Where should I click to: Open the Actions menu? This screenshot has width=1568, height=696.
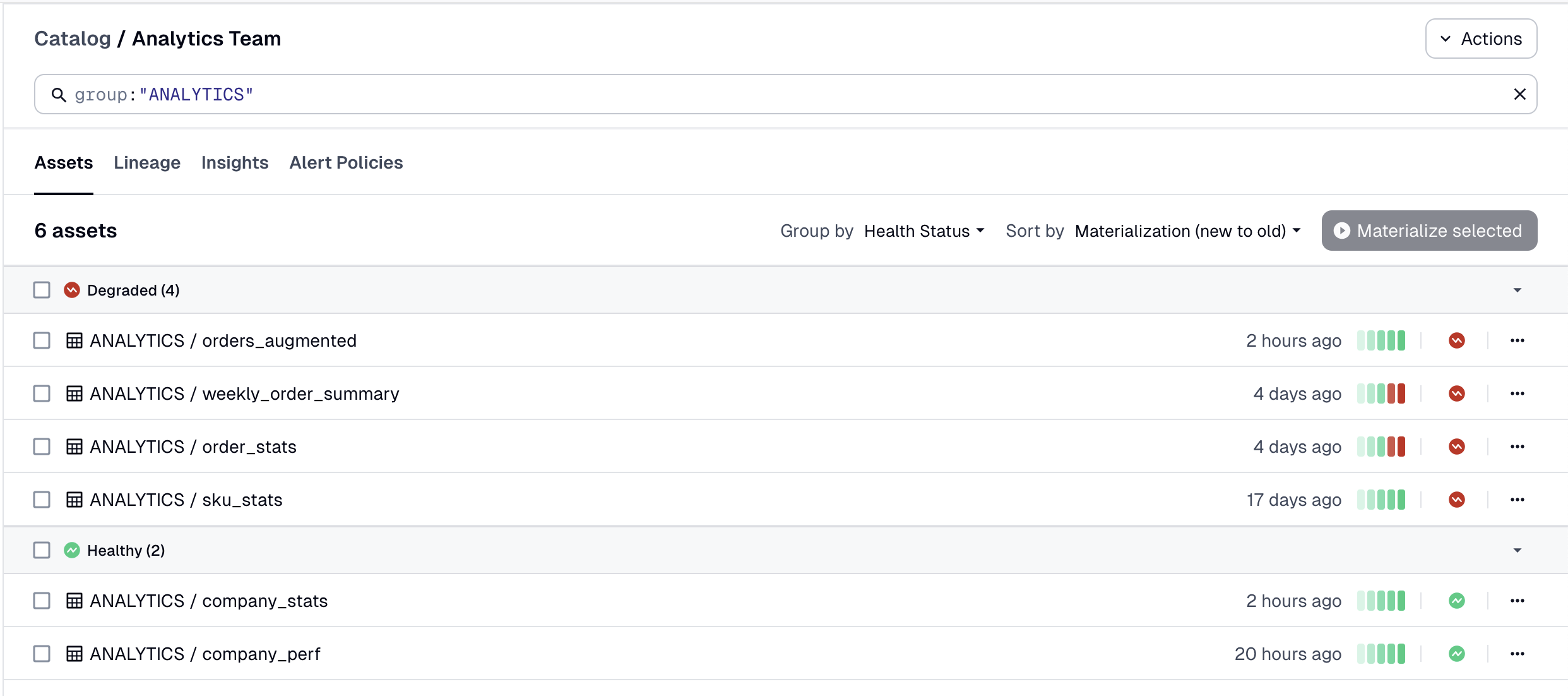[x=1481, y=38]
